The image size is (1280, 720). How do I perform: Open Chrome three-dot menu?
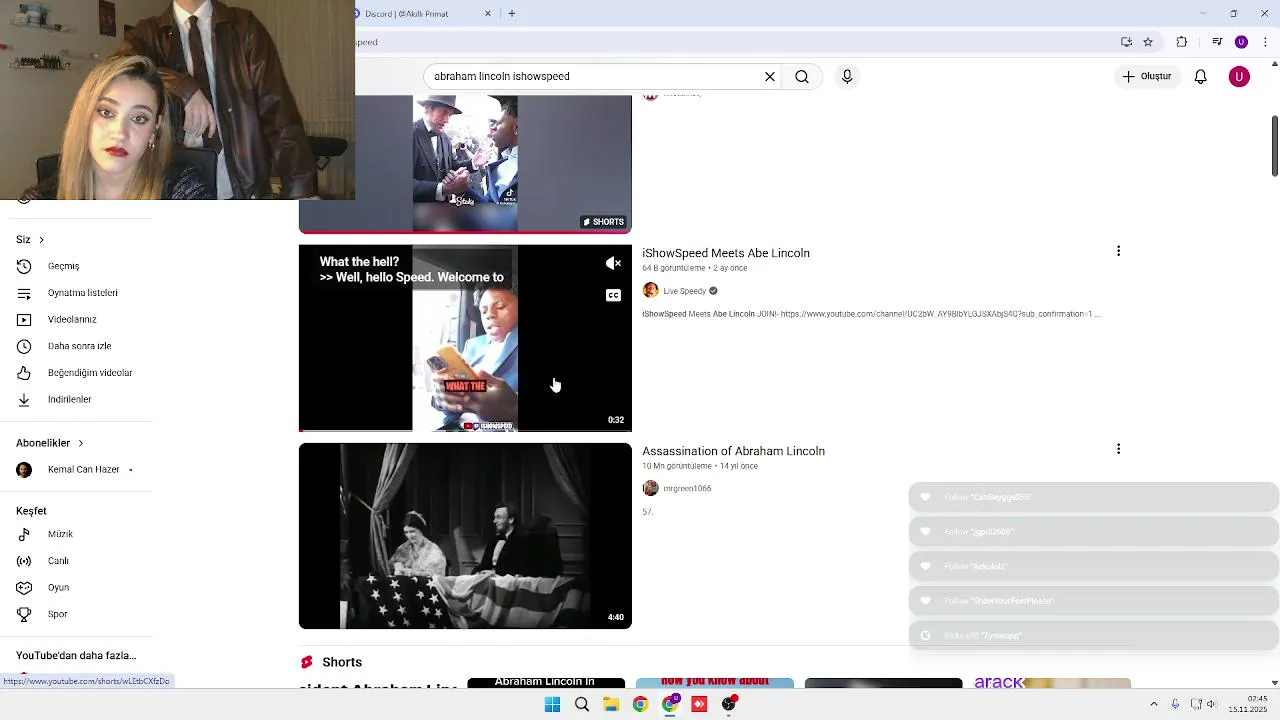pos(1265,42)
